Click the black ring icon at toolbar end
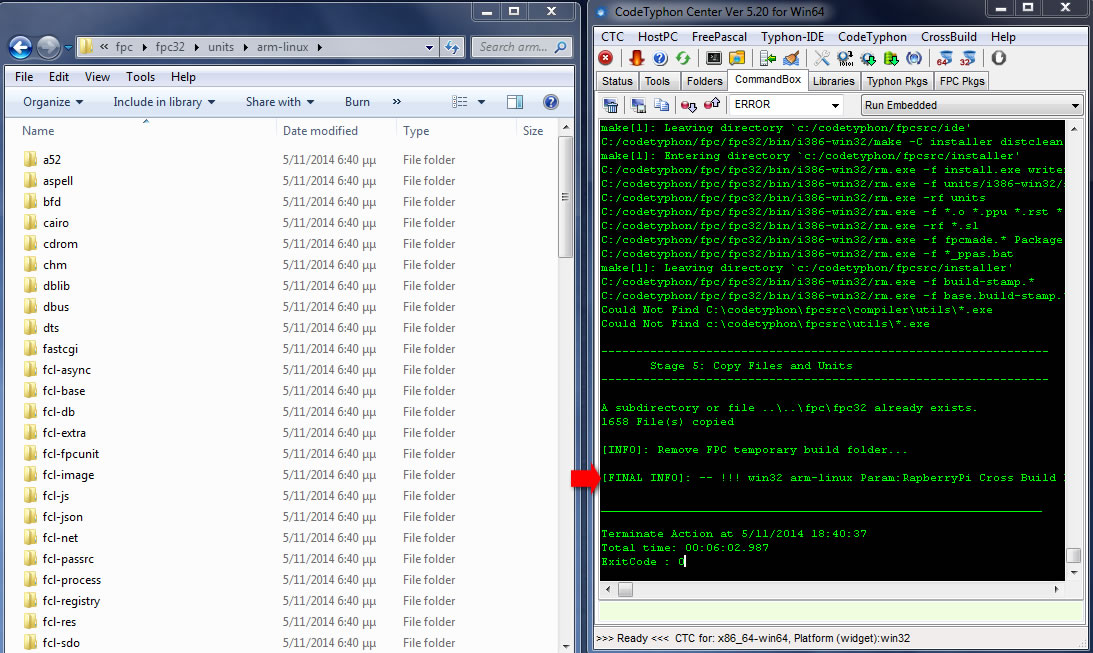1093x653 pixels. point(999,59)
